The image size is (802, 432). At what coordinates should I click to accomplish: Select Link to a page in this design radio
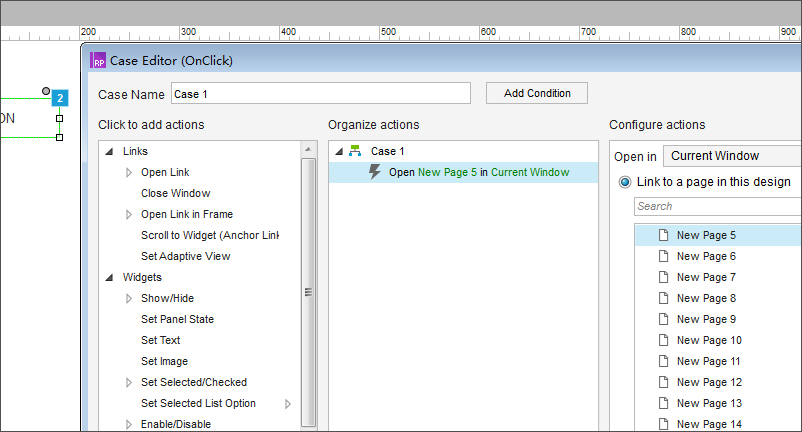[x=625, y=182]
